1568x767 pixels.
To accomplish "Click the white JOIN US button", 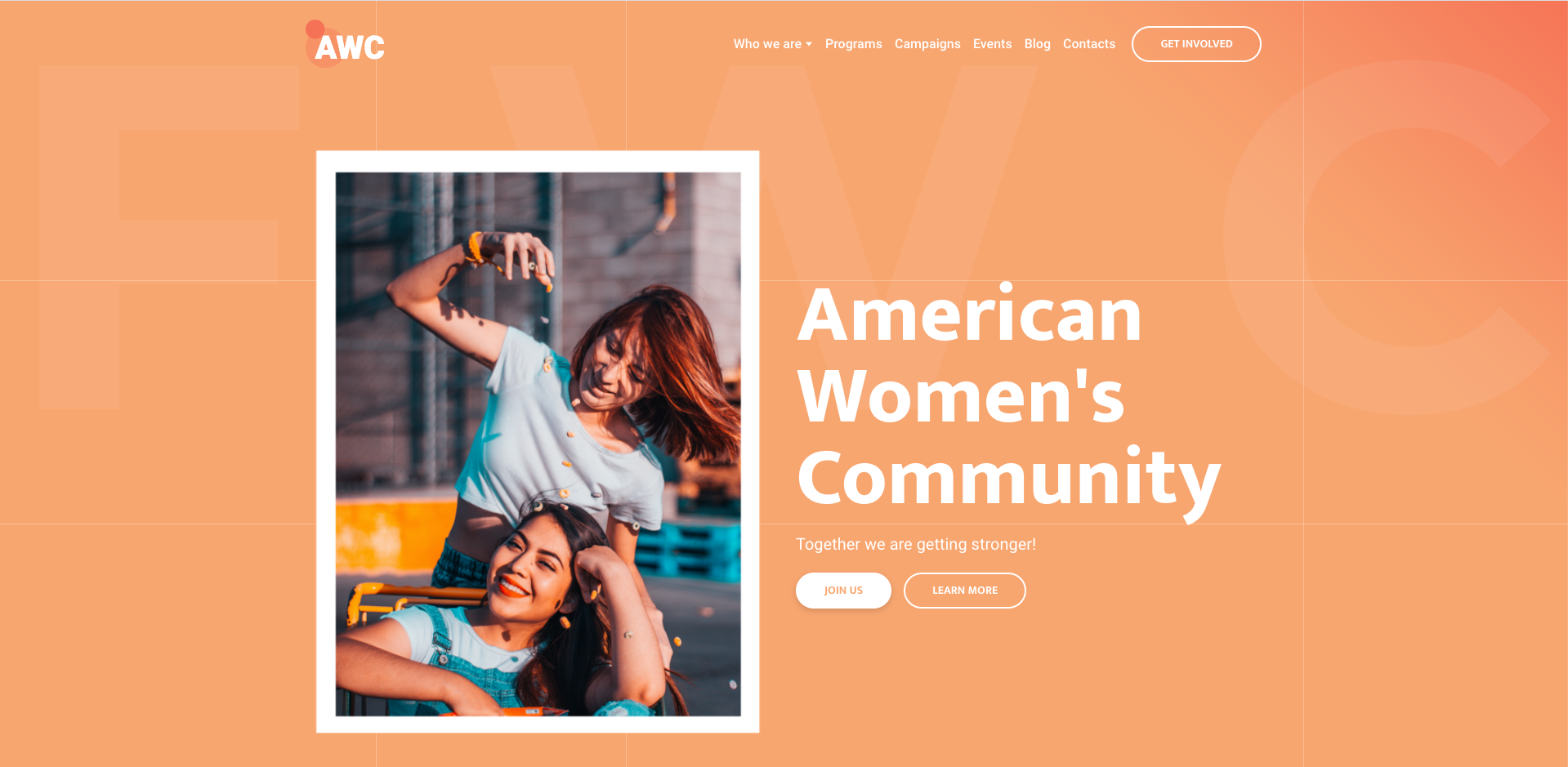I will pyautogui.click(x=843, y=591).
